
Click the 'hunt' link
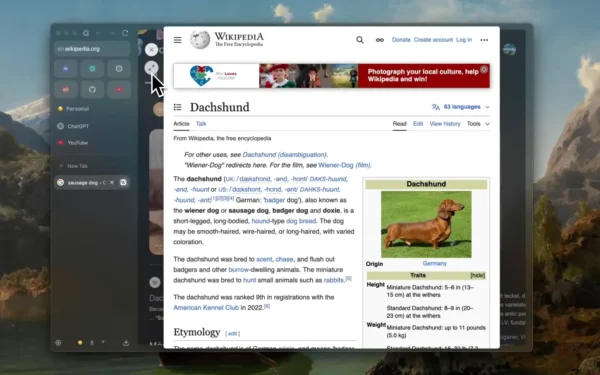coord(249,280)
